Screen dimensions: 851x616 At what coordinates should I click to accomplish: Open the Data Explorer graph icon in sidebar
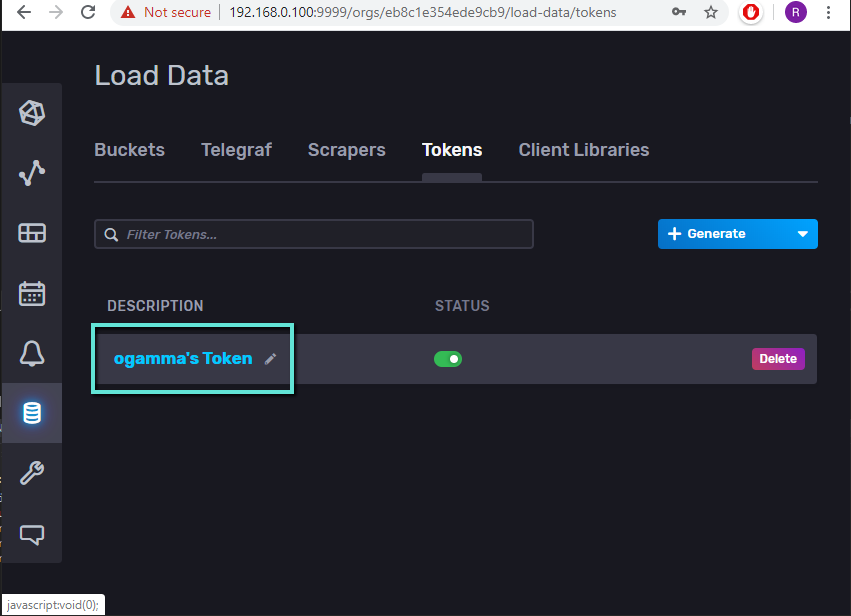[x=32, y=173]
